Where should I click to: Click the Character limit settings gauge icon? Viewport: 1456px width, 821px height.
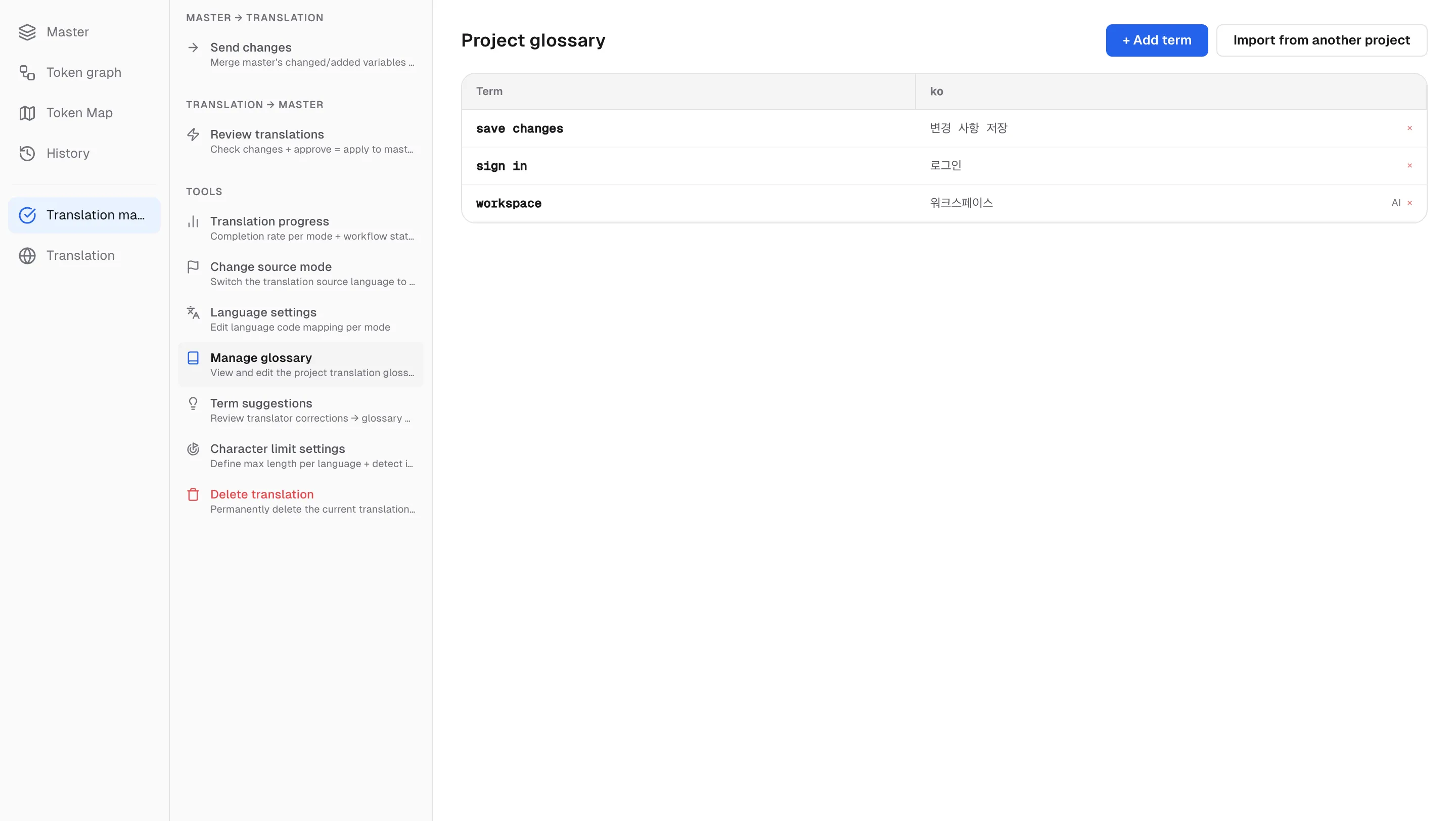[193, 448]
